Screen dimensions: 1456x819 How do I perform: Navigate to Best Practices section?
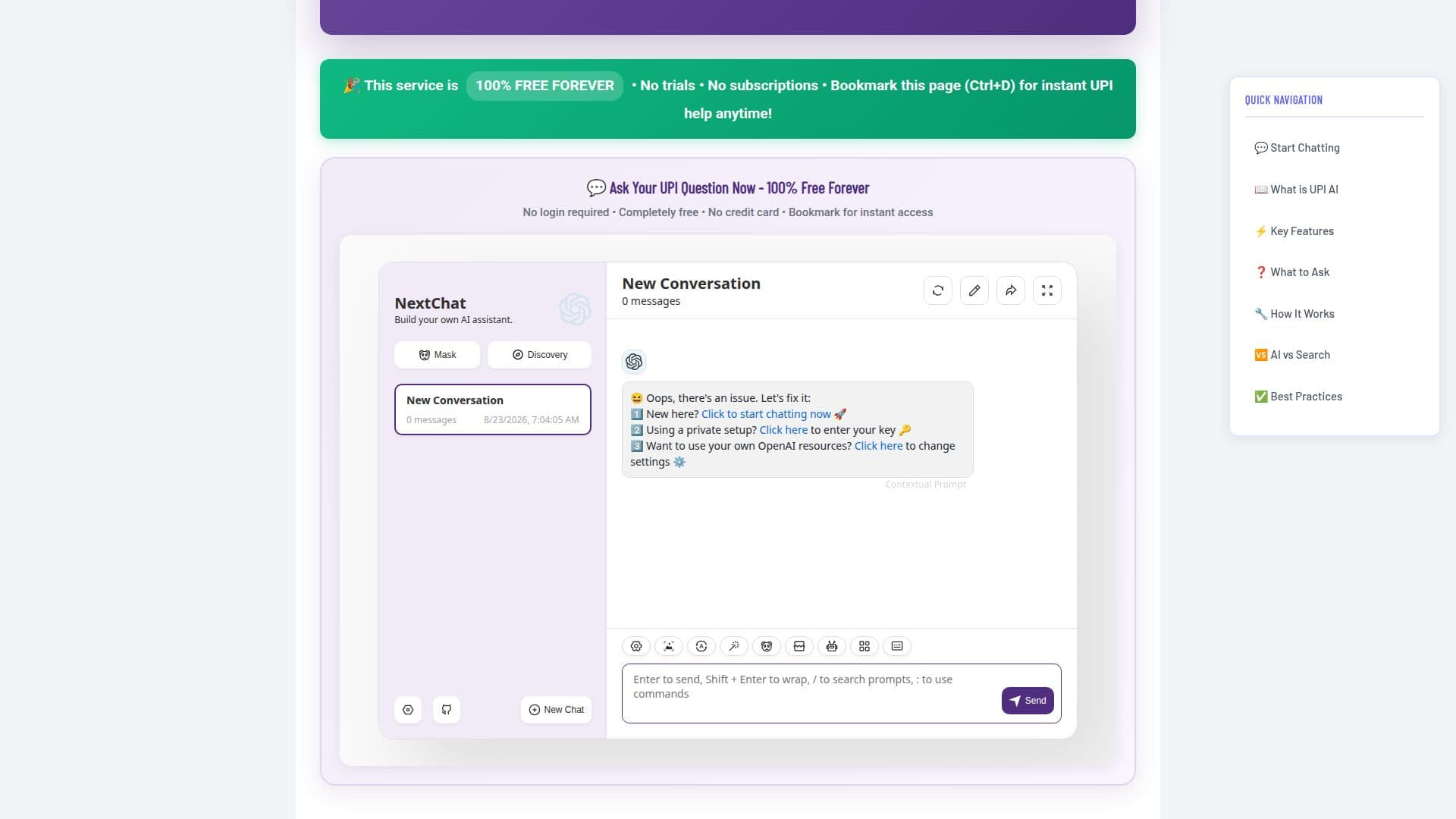coord(1298,397)
